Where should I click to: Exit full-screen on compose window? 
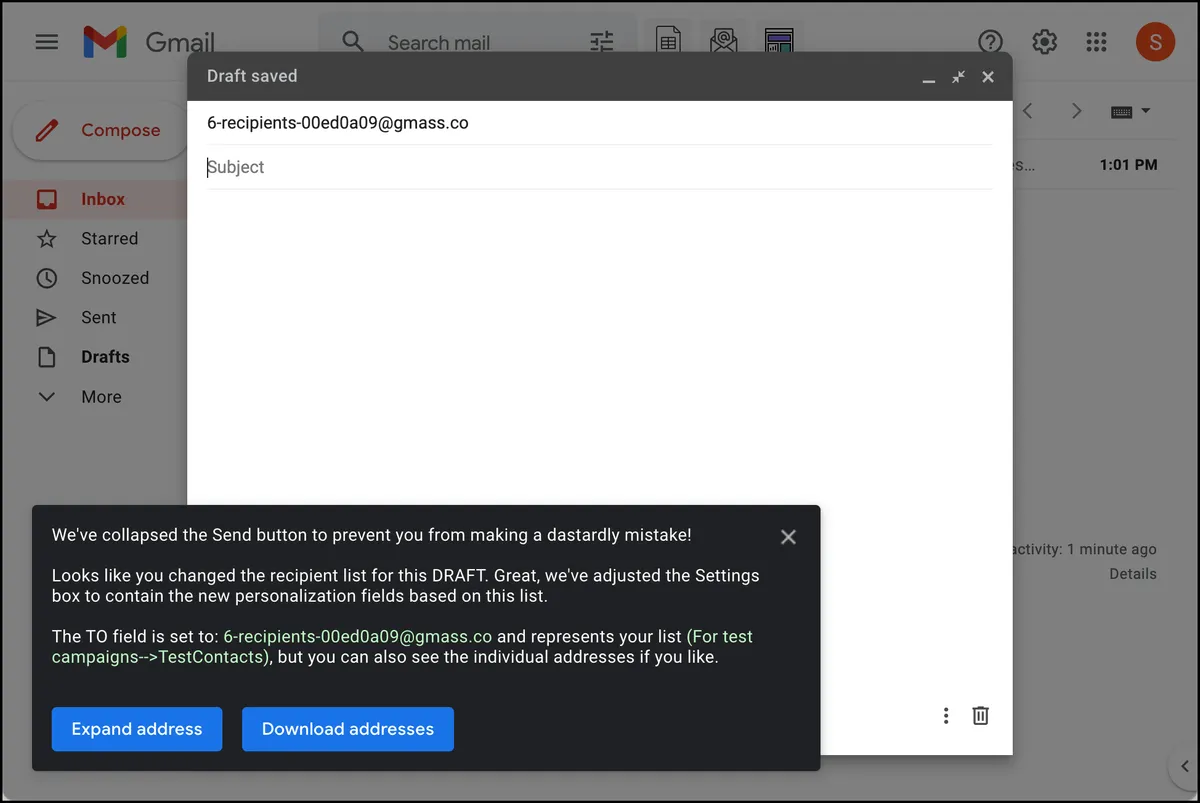point(958,77)
